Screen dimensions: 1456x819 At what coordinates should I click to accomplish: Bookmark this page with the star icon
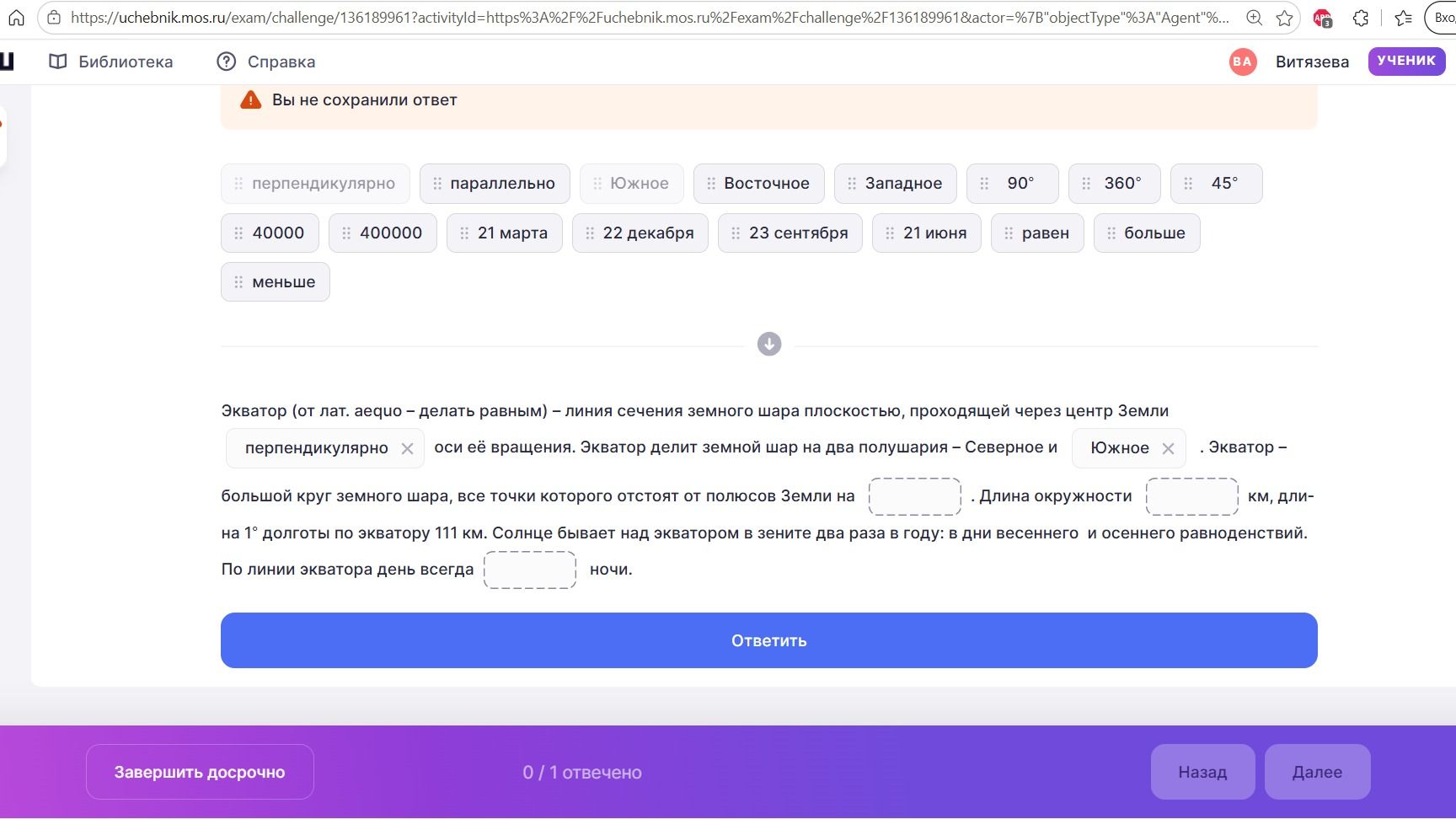(x=1284, y=18)
